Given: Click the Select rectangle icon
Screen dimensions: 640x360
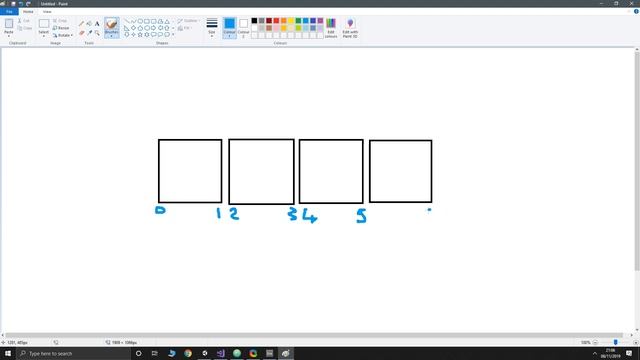Looking at the screenshot, I should pyautogui.click(x=44, y=24).
